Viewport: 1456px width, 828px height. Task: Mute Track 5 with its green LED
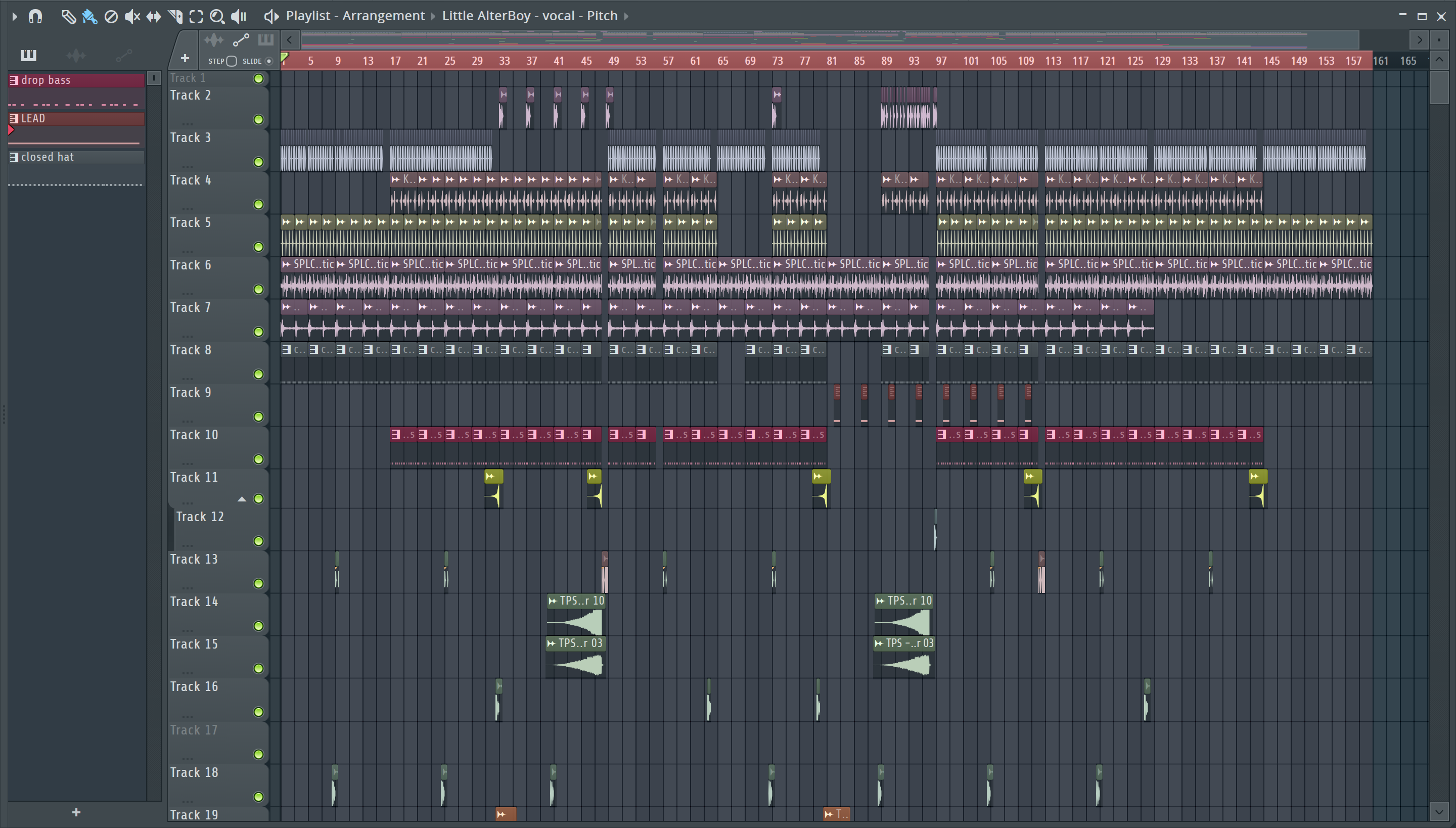click(259, 247)
